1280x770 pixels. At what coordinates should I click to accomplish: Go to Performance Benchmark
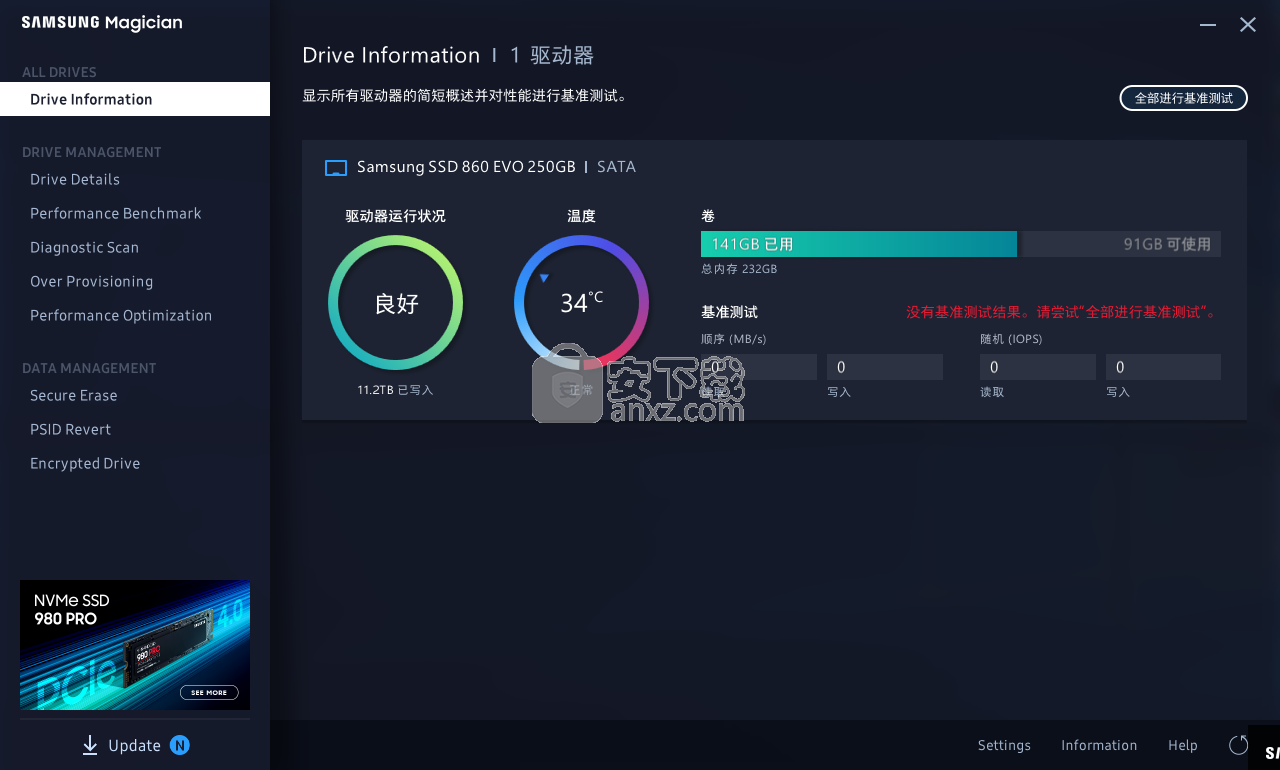116,214
